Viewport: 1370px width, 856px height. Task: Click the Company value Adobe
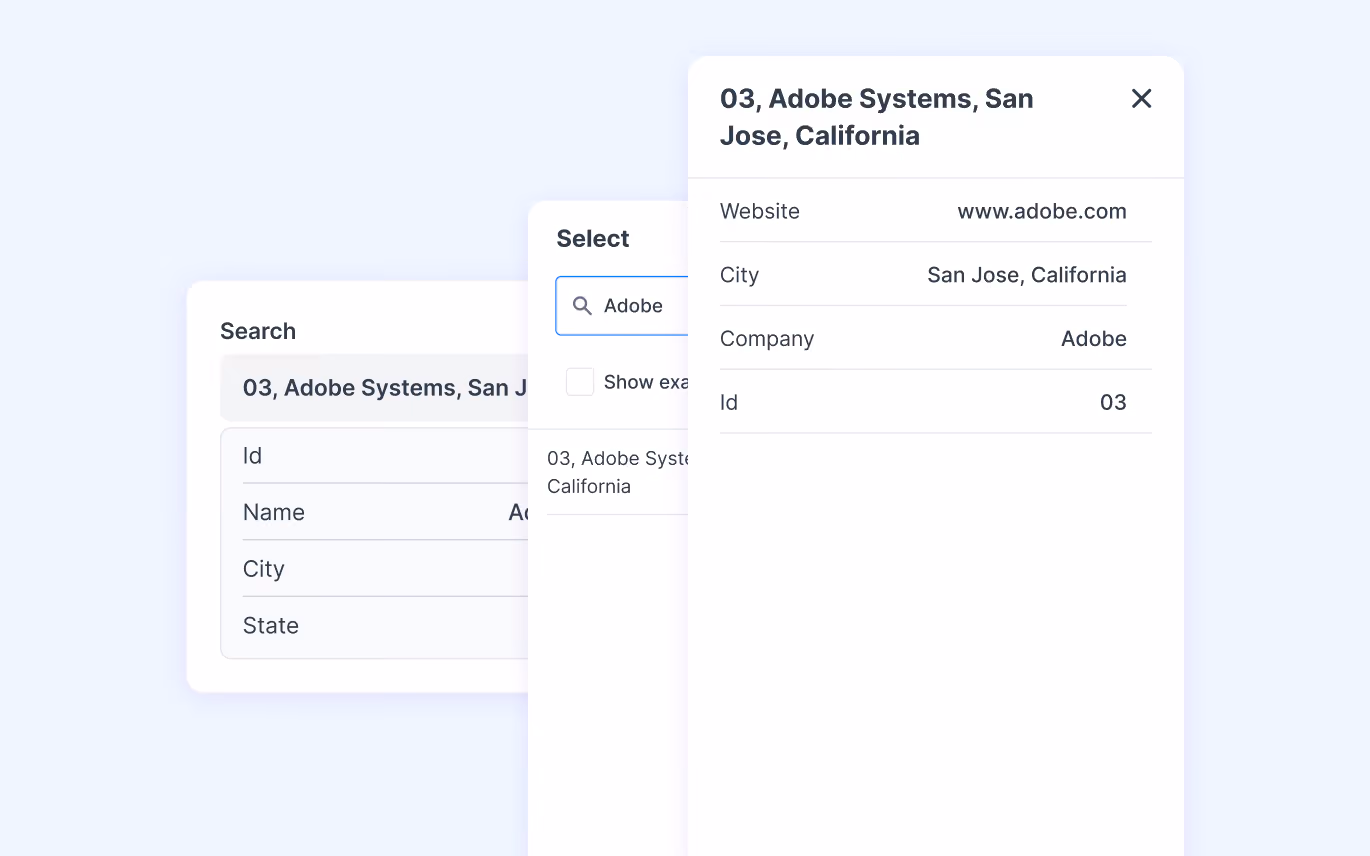tap(1094, 339)
